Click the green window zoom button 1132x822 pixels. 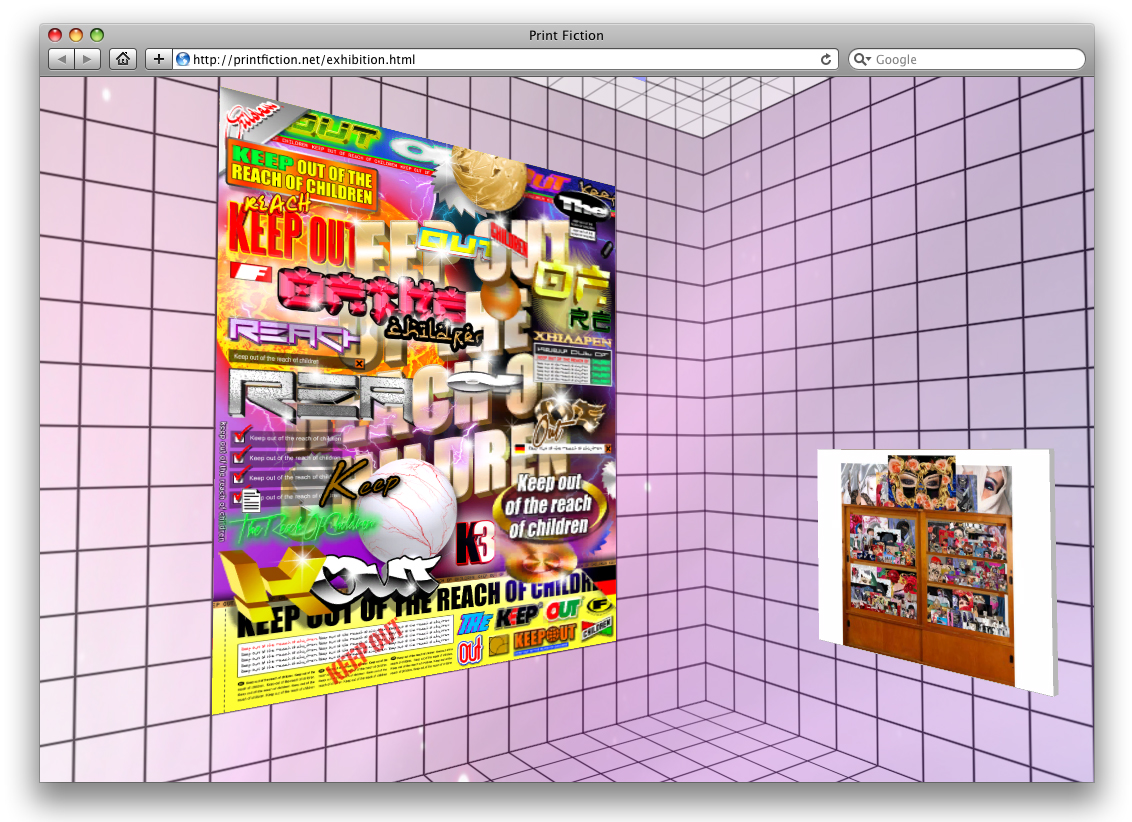pyautogui.click(x=97, y=35)
